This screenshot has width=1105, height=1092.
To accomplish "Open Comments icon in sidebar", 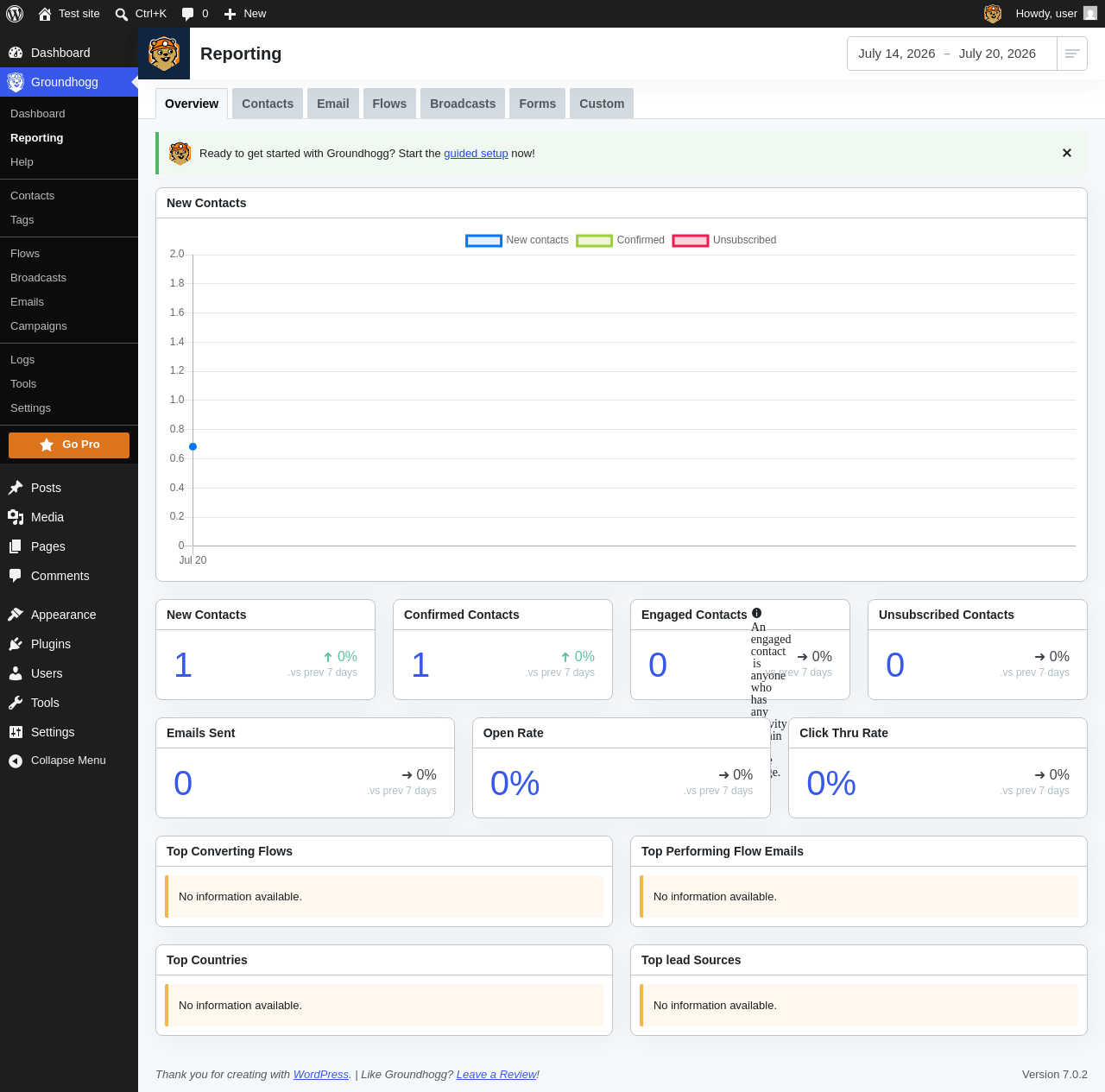I will tap(16, 576).
